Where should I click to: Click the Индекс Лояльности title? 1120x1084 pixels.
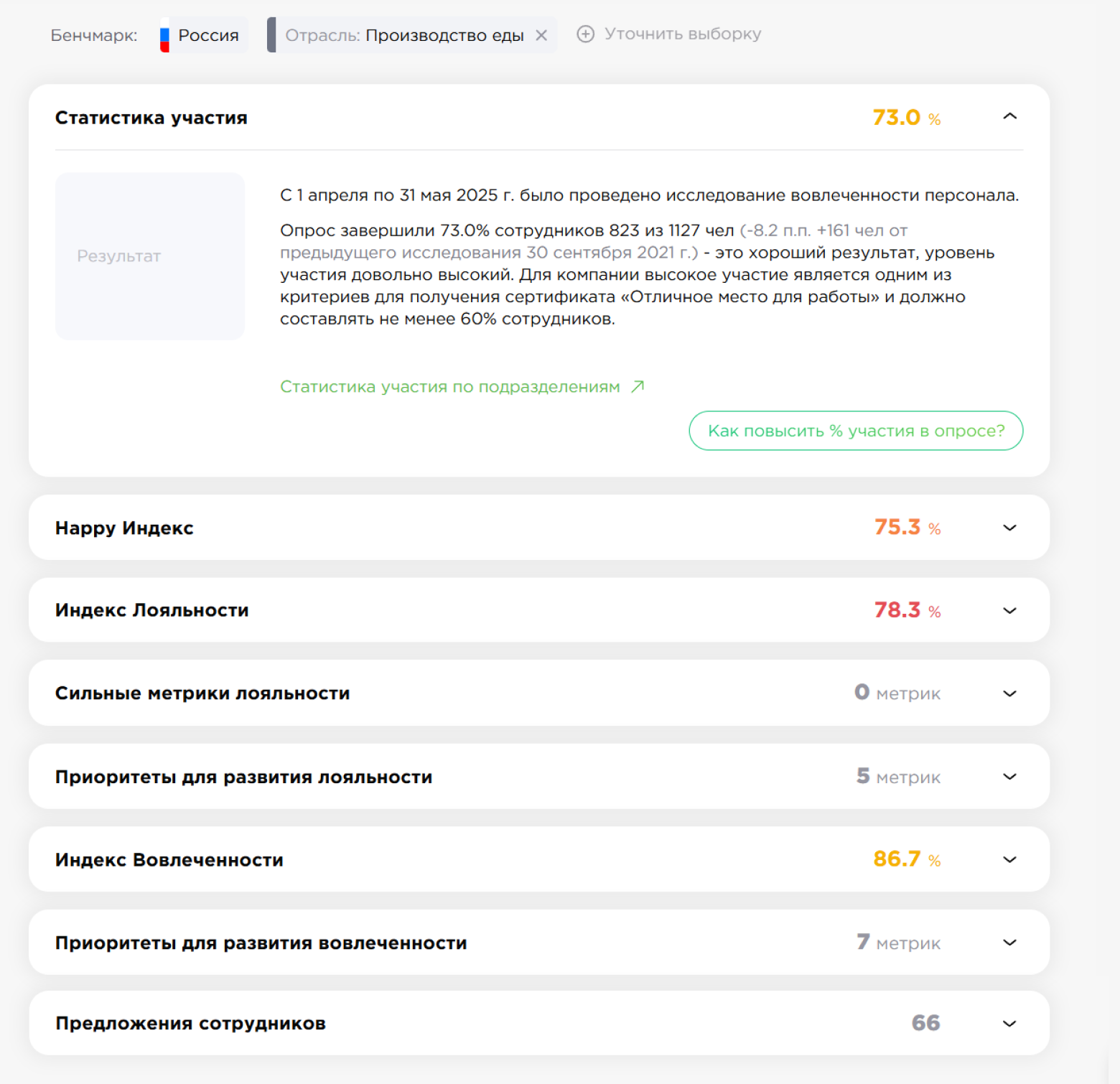152,610
